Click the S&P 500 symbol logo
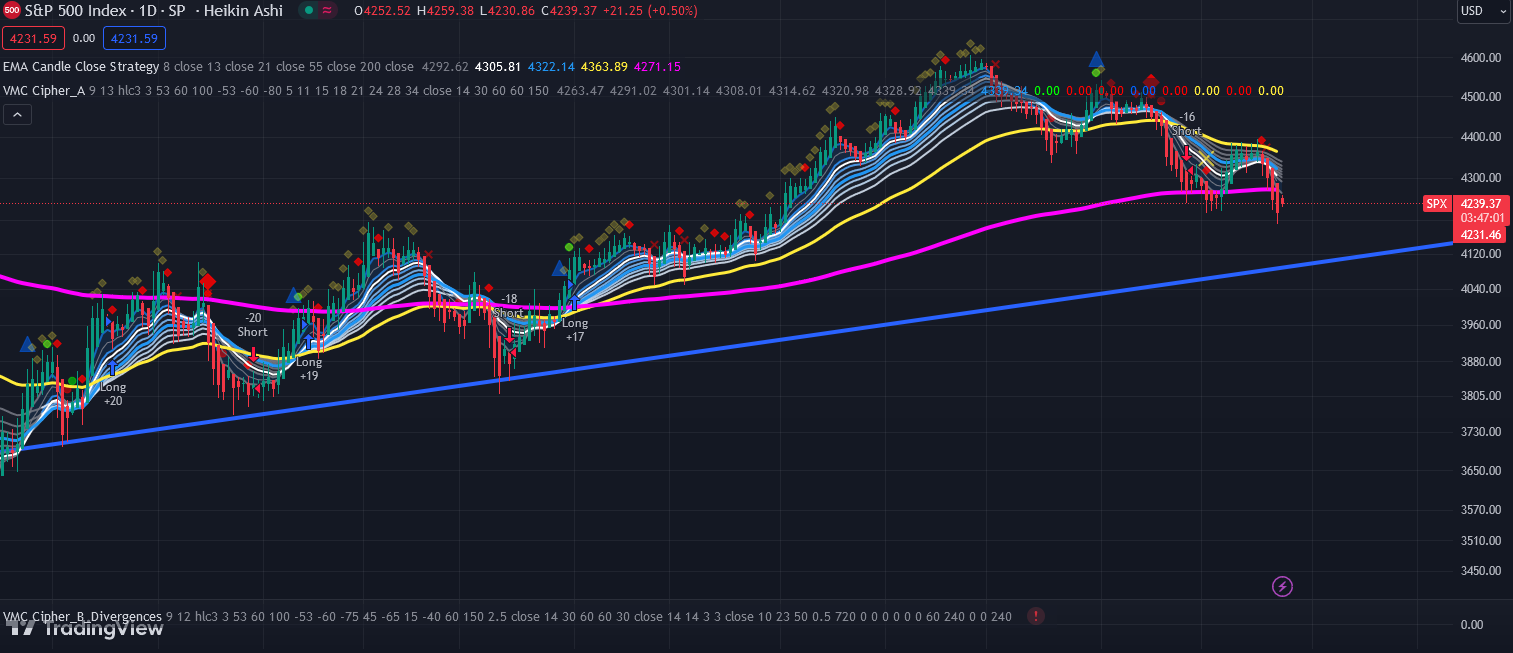 click(11, 11)
